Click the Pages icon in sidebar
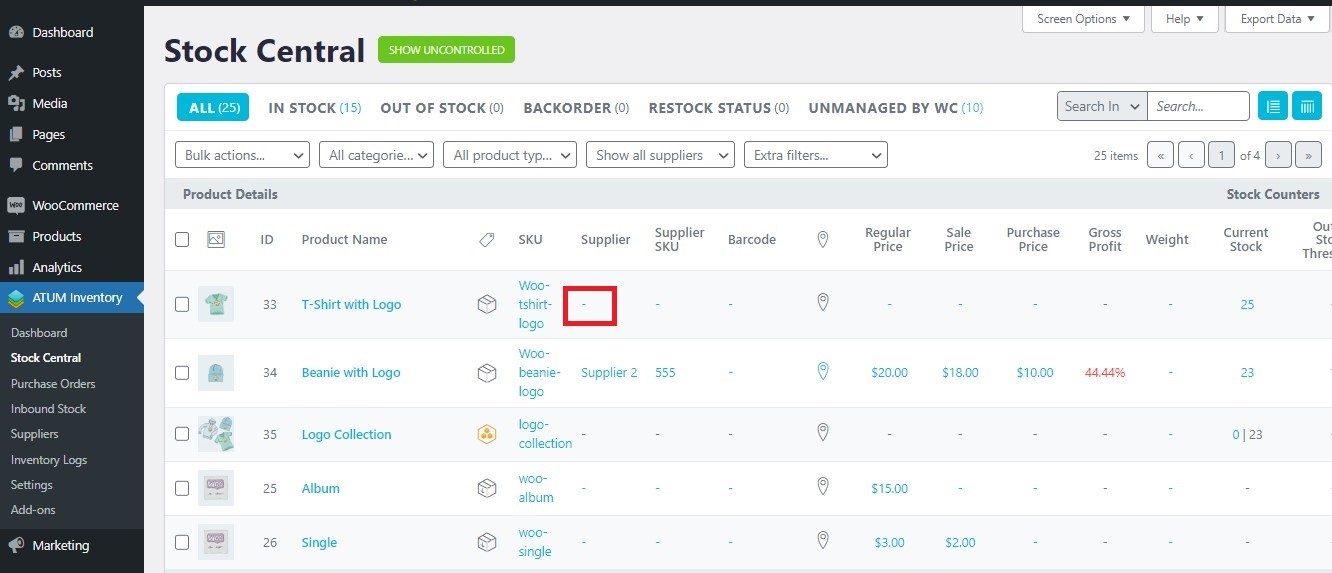 click(x=16, y=134)
